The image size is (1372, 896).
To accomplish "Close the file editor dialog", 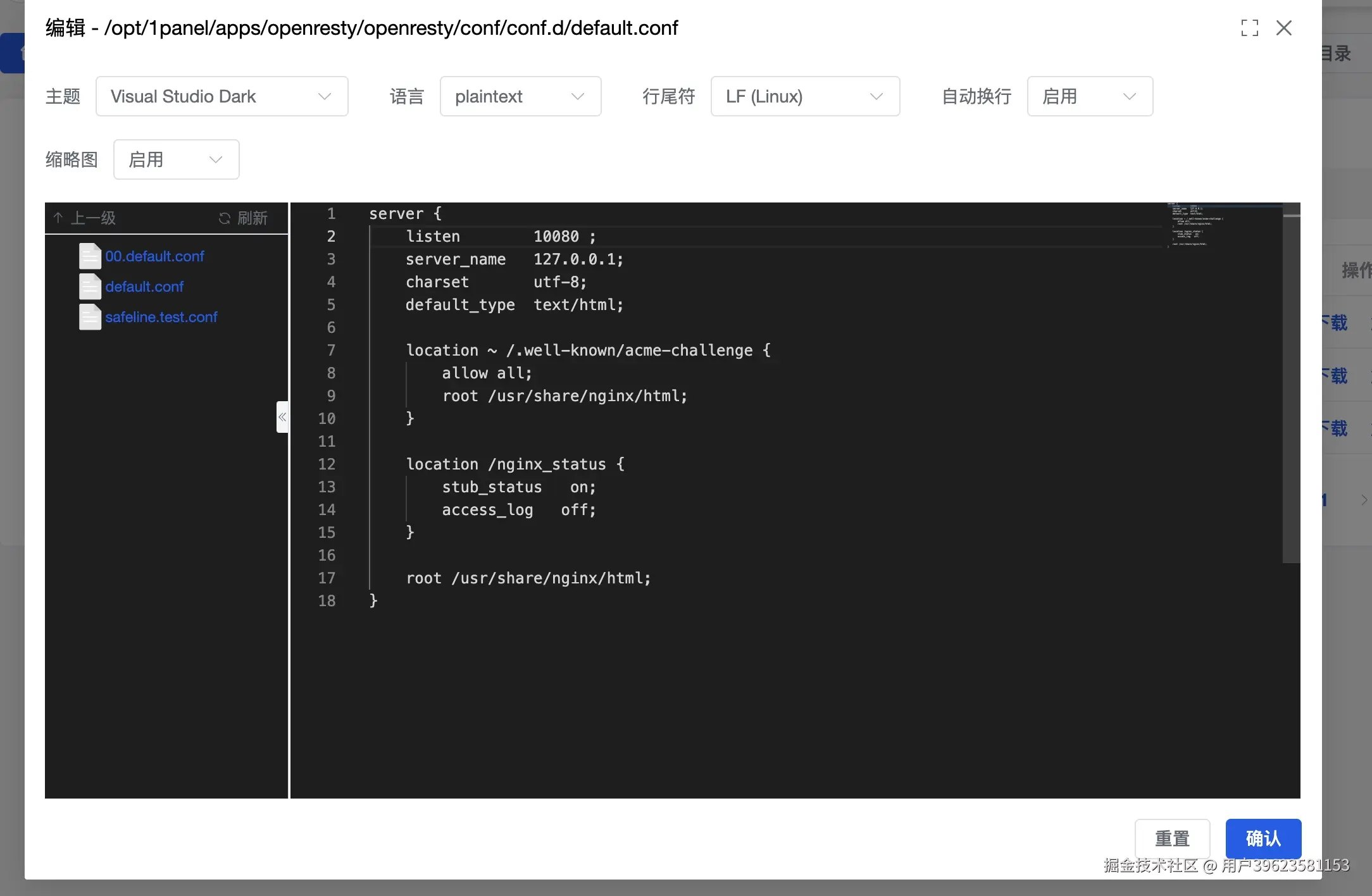I will (x=1284, y=28).
